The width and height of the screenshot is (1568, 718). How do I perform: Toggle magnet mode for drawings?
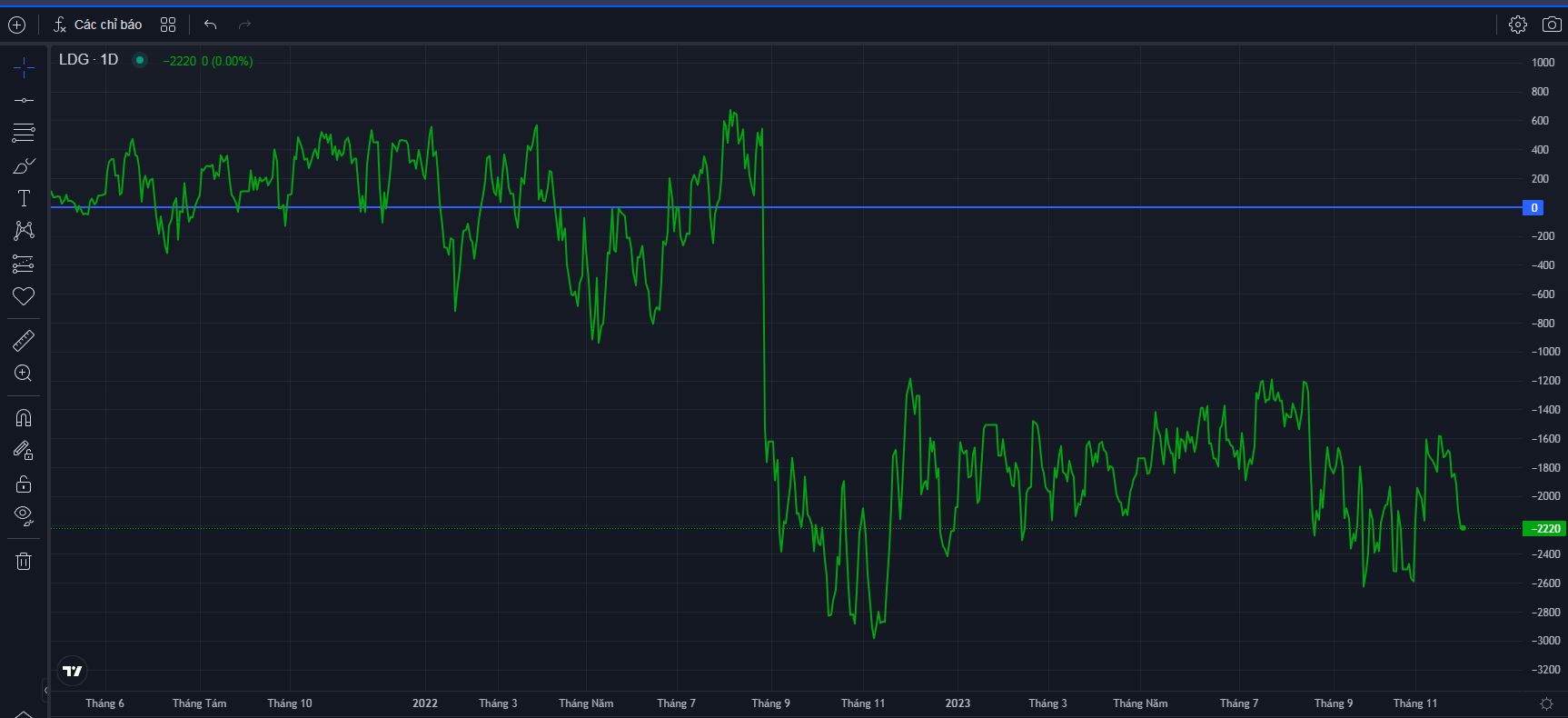click(x=24, y=418)
